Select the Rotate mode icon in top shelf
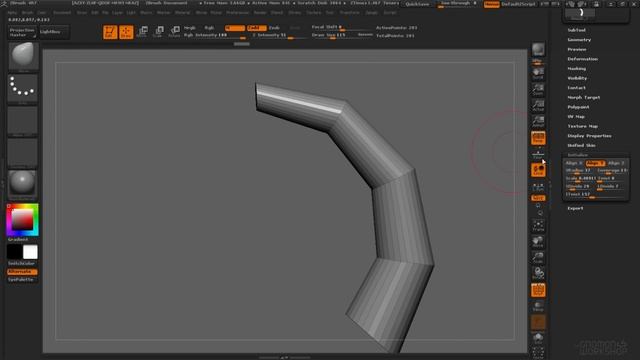 point(174,32)
